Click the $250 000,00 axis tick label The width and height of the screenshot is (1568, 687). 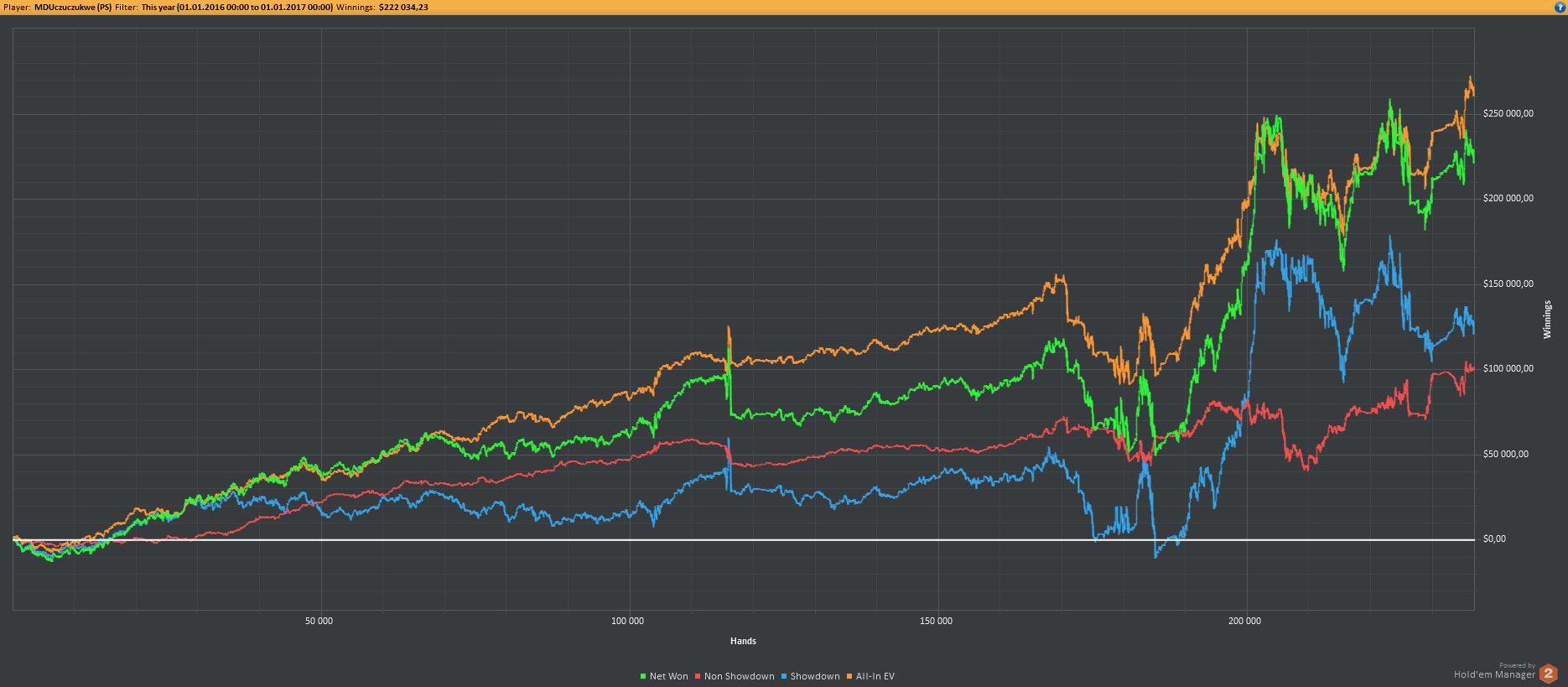(1508, 113)
